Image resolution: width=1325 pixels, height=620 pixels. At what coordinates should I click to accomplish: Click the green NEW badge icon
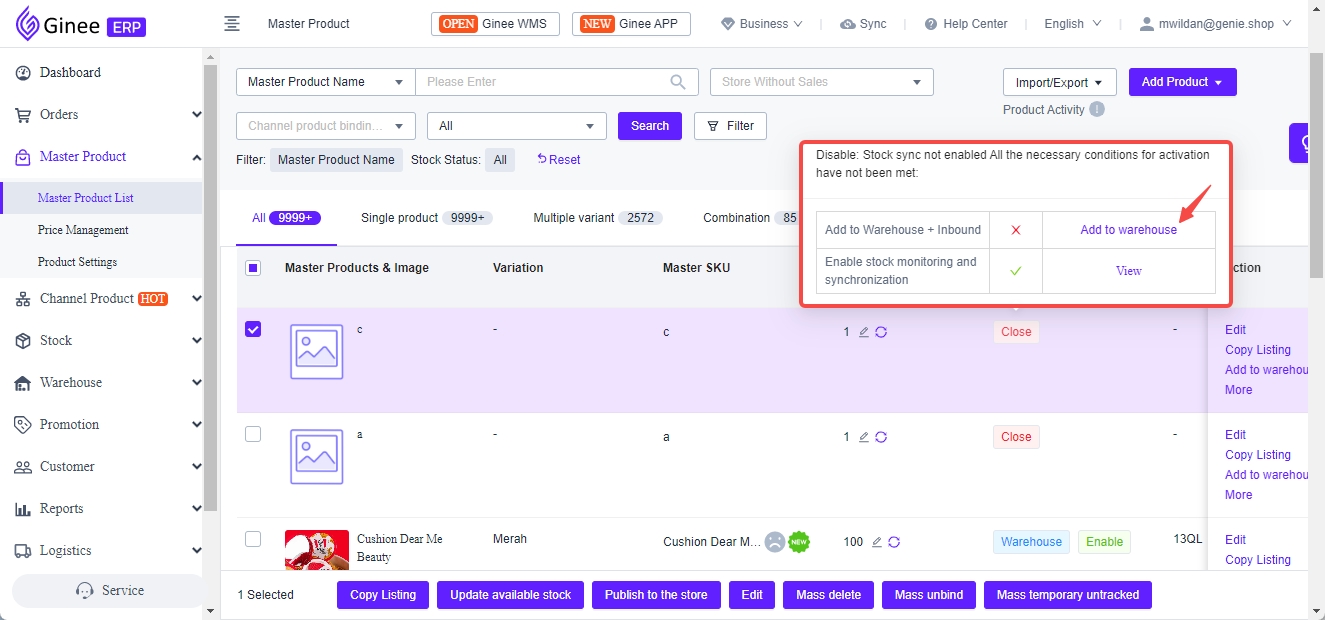[x=798, y=542]
